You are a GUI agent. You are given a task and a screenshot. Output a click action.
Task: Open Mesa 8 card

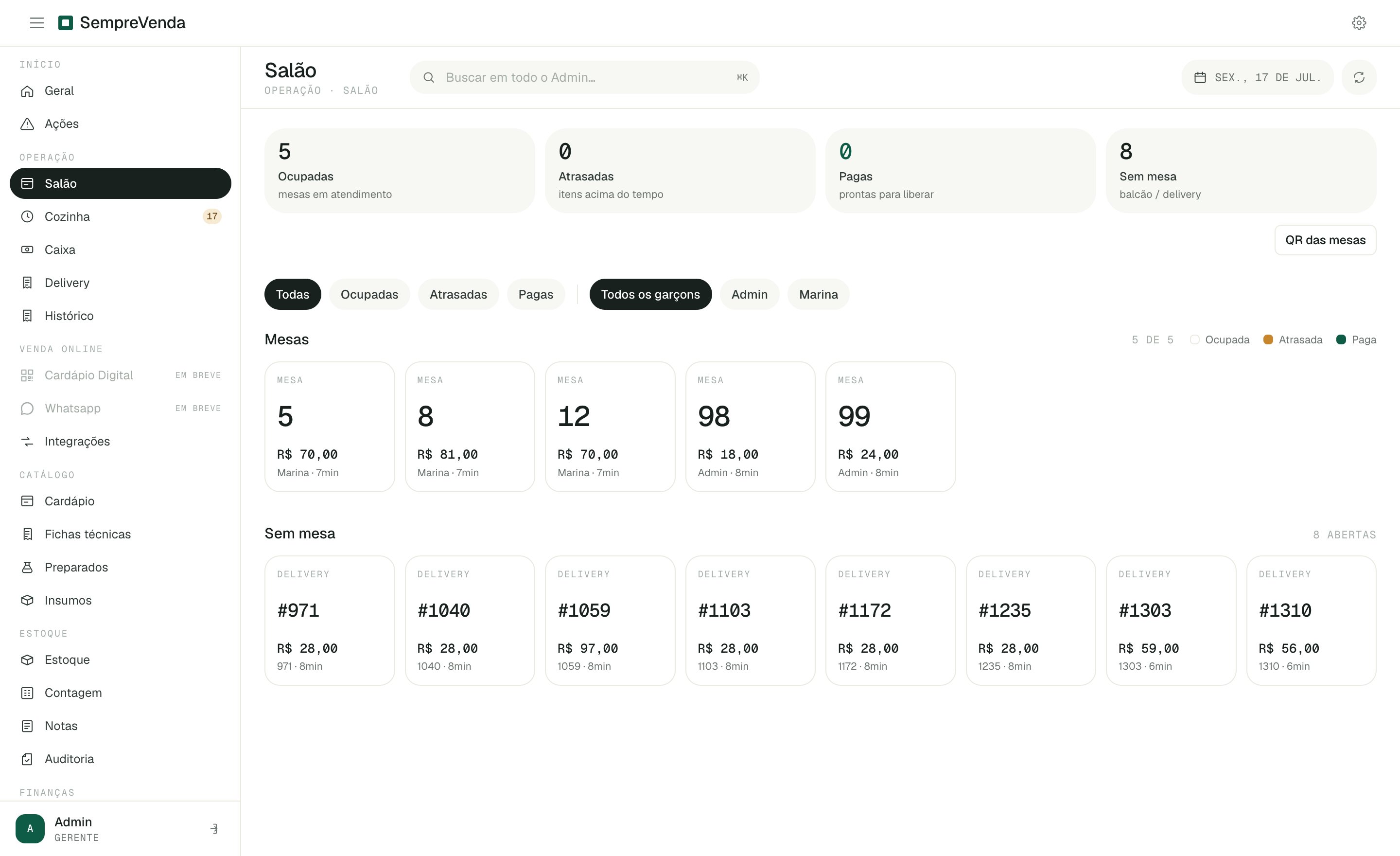pos(470,427)
